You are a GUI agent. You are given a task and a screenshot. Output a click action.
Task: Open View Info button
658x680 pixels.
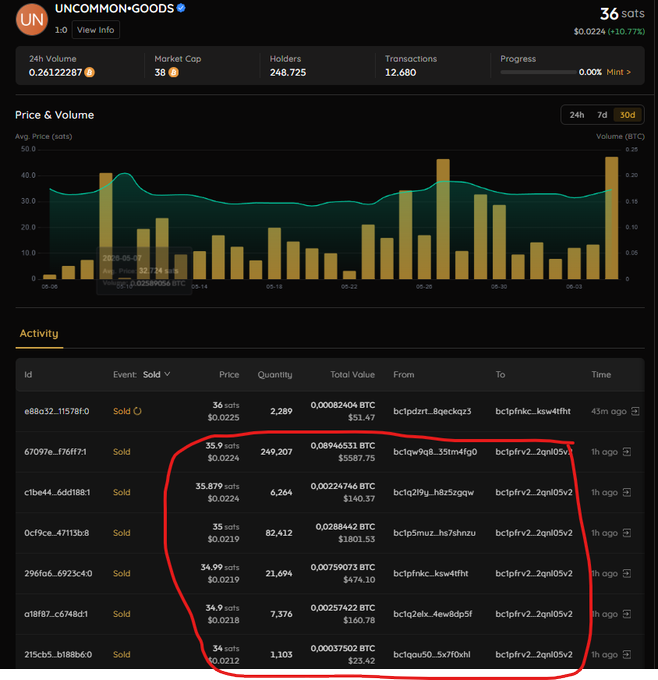(95, 30)
